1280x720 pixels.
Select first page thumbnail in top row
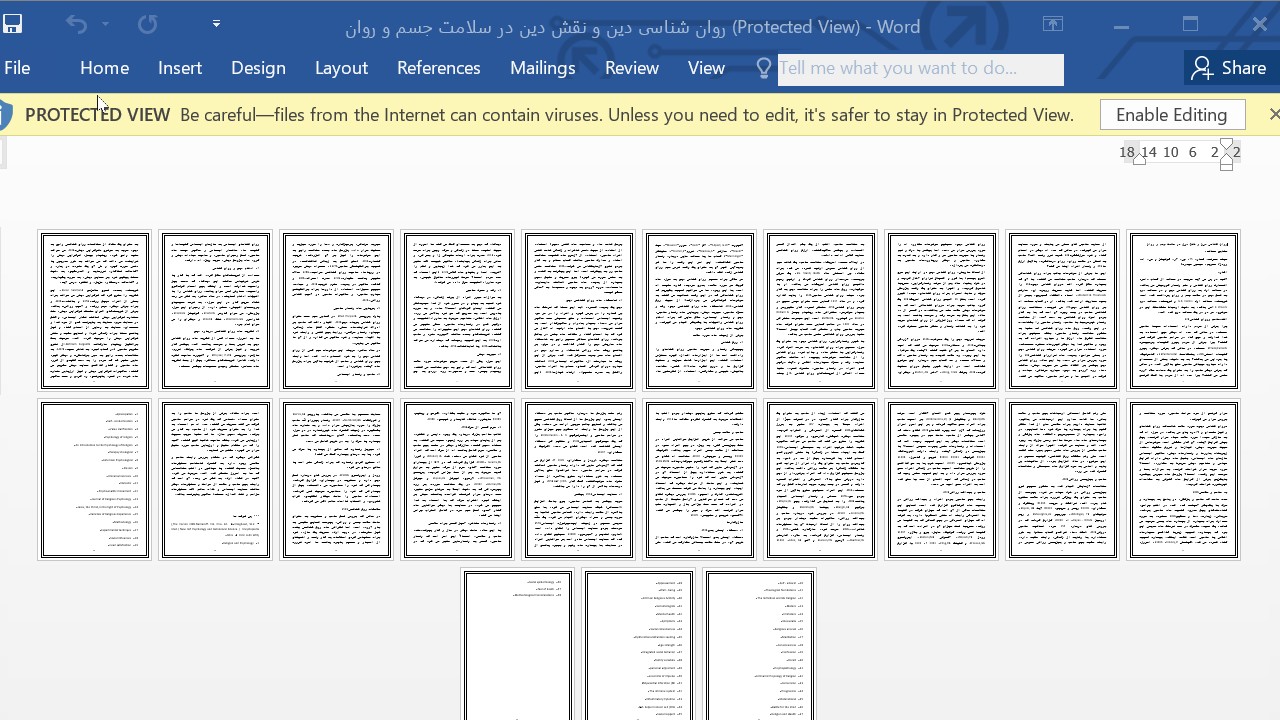click(x=95, y=311)
